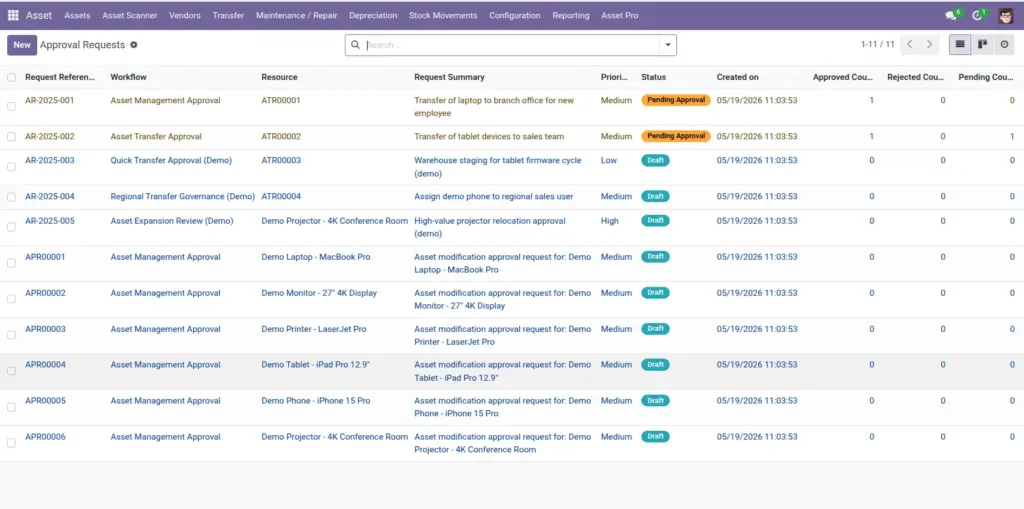Select the AR-2025-004 row checkbox
The image size is (1024, 509).
(x=11, y=197)
